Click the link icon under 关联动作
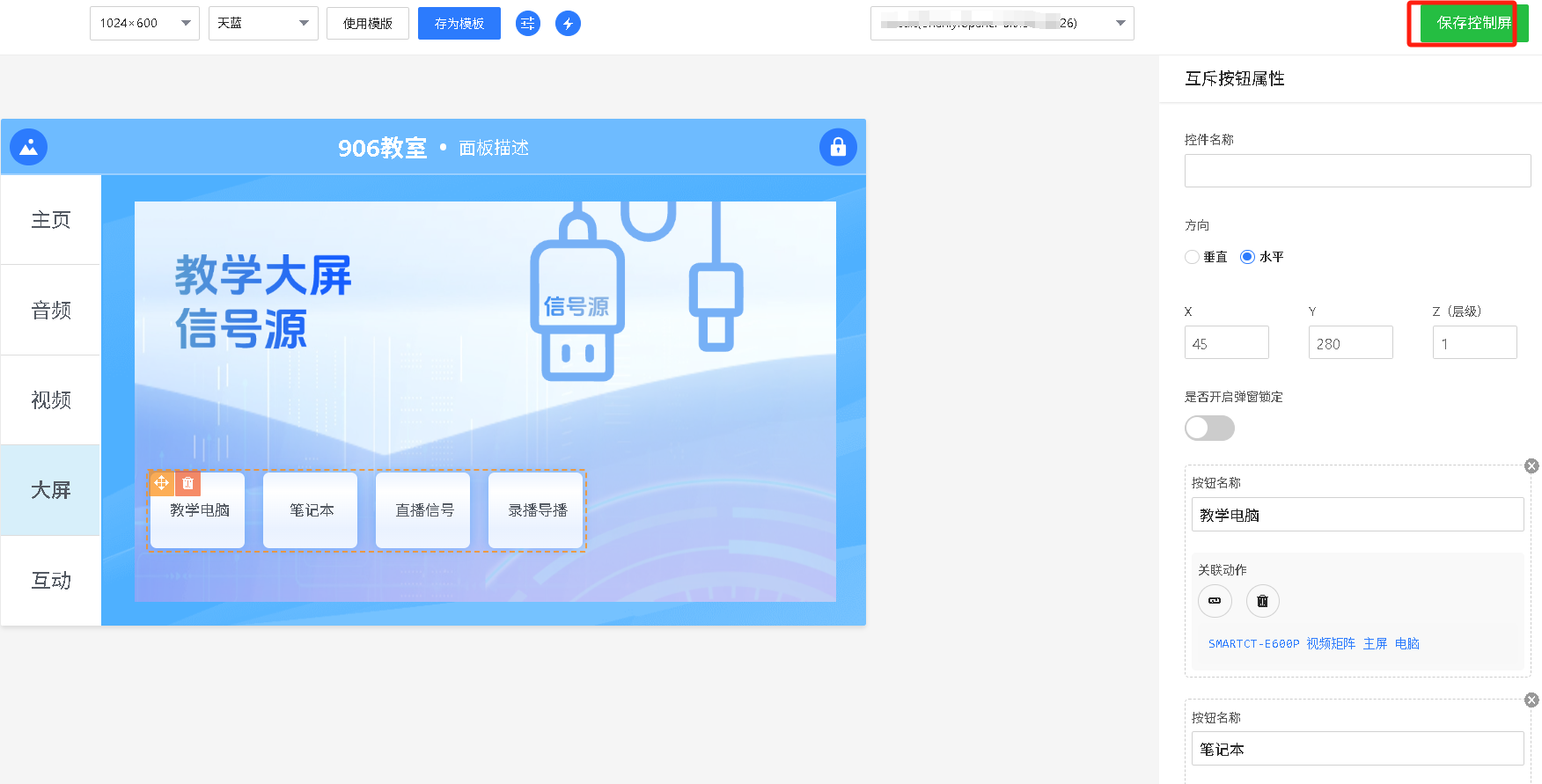 [1215, 601]
